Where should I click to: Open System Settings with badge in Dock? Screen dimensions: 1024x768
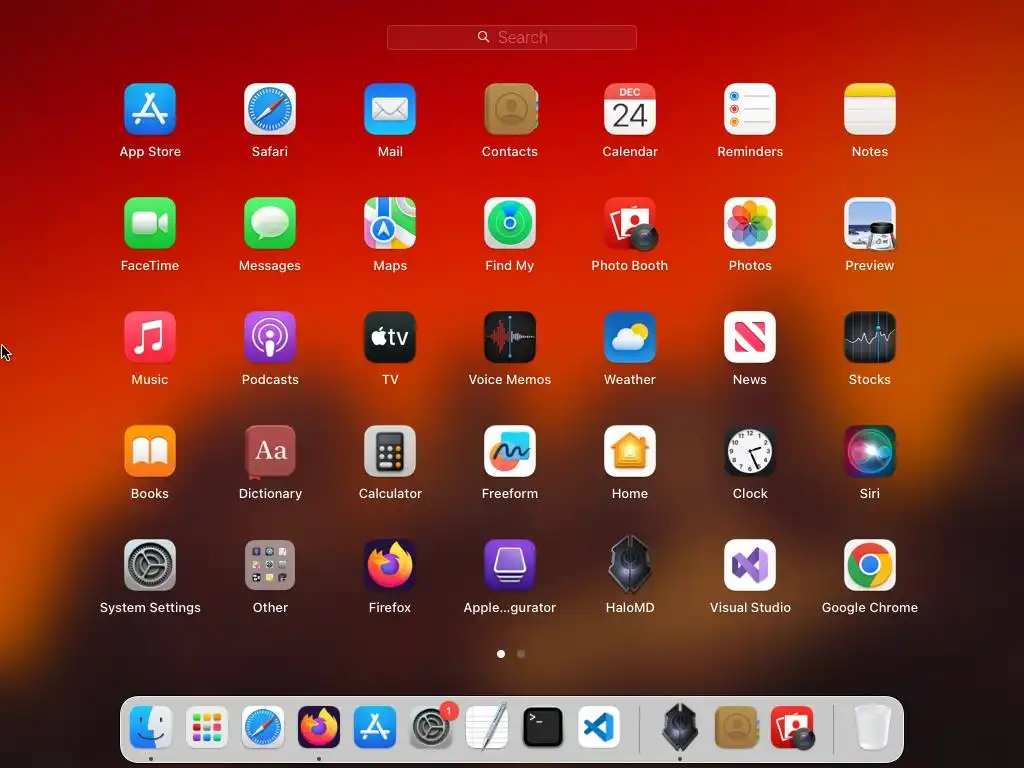[x=431, y=727]
